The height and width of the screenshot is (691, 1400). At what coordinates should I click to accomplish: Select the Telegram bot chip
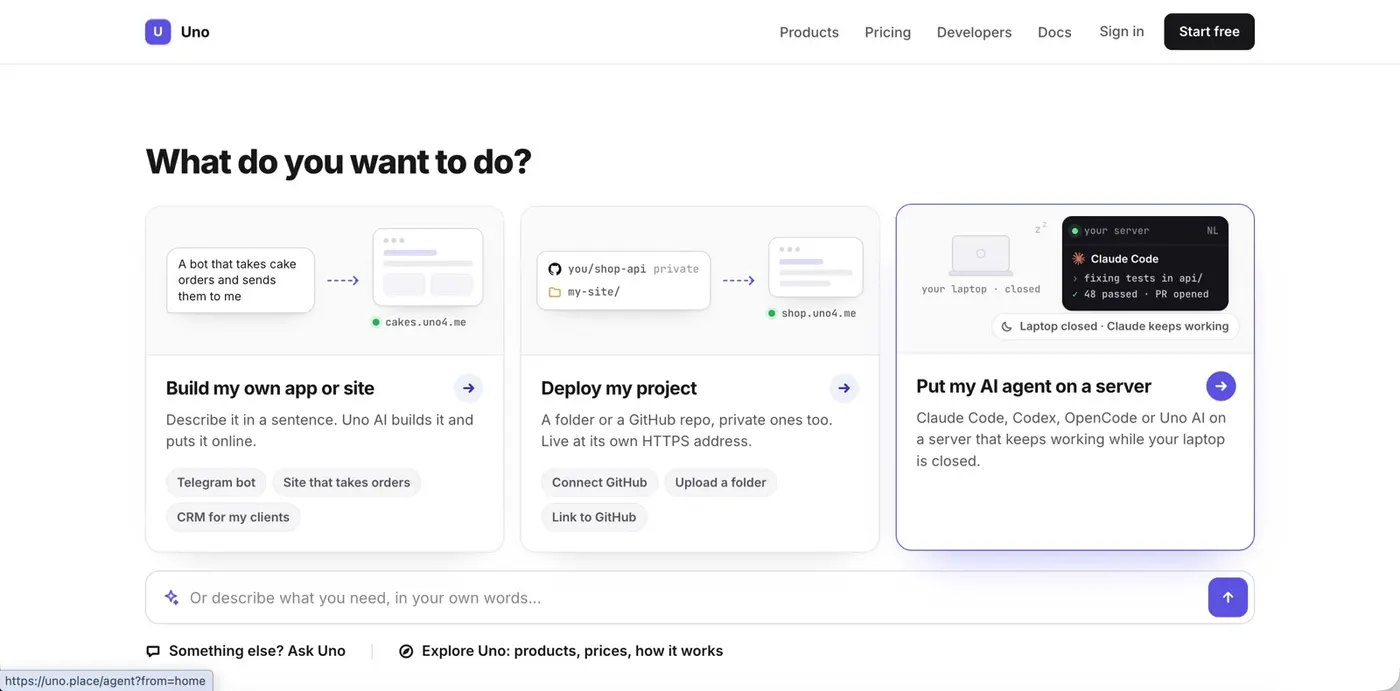click(x=216, y=482)
